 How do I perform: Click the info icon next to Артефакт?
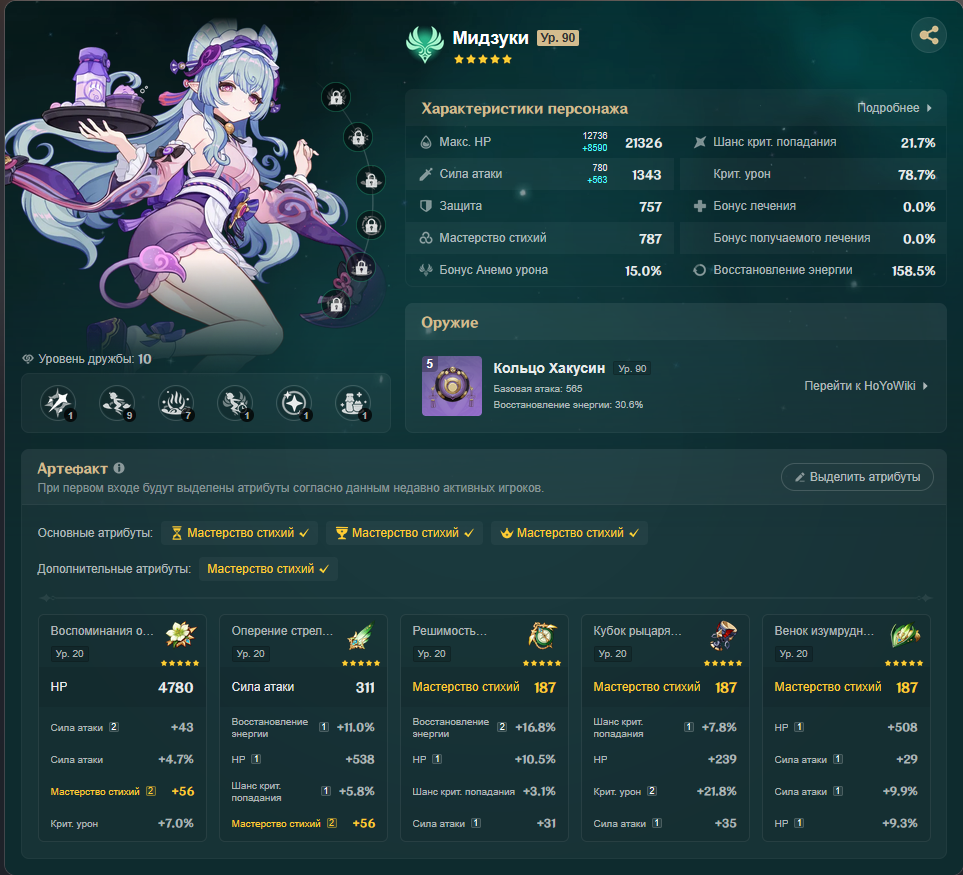click(x=119, y=469)
